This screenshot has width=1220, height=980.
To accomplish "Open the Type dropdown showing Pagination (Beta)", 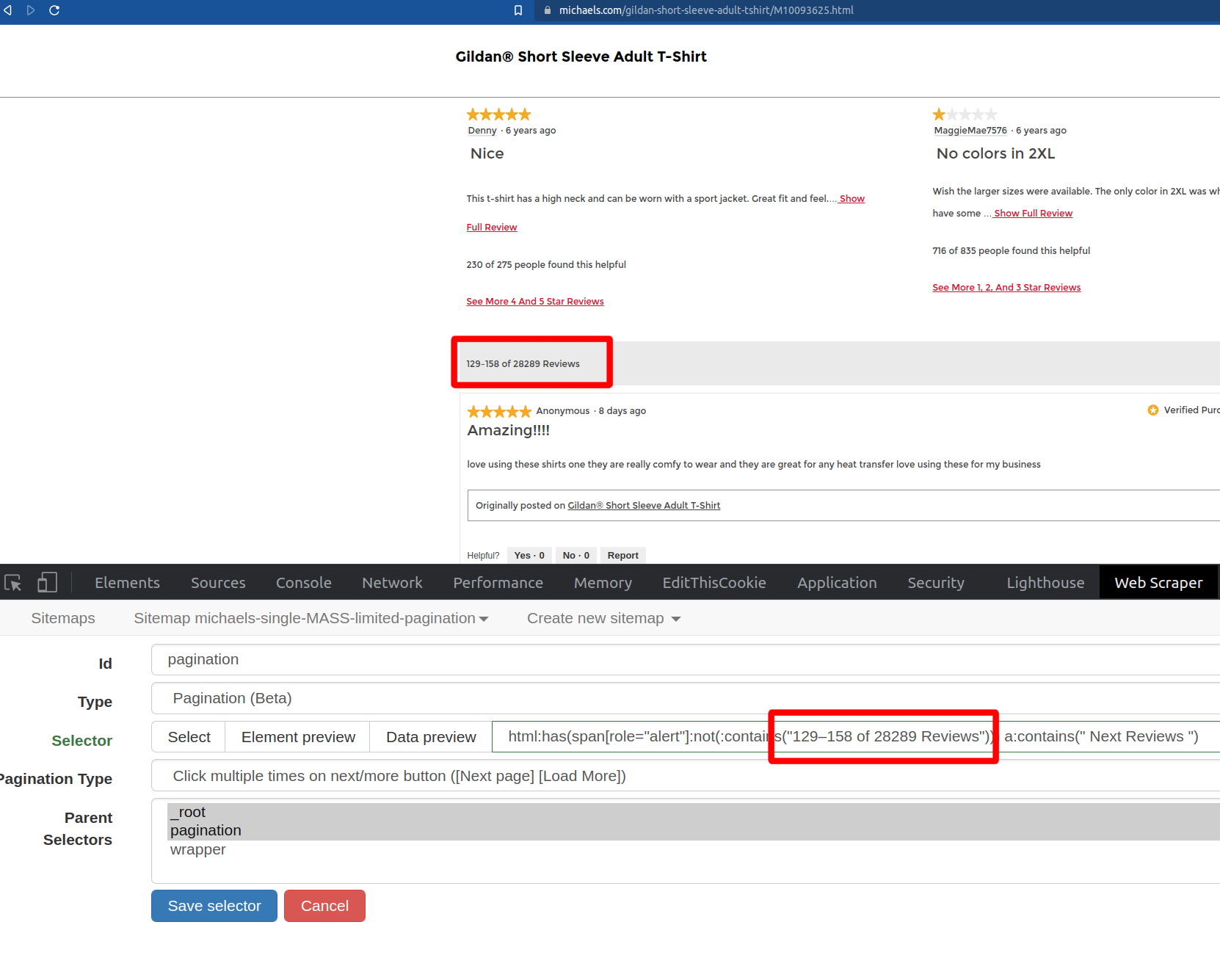I will [x=683, y=698].
